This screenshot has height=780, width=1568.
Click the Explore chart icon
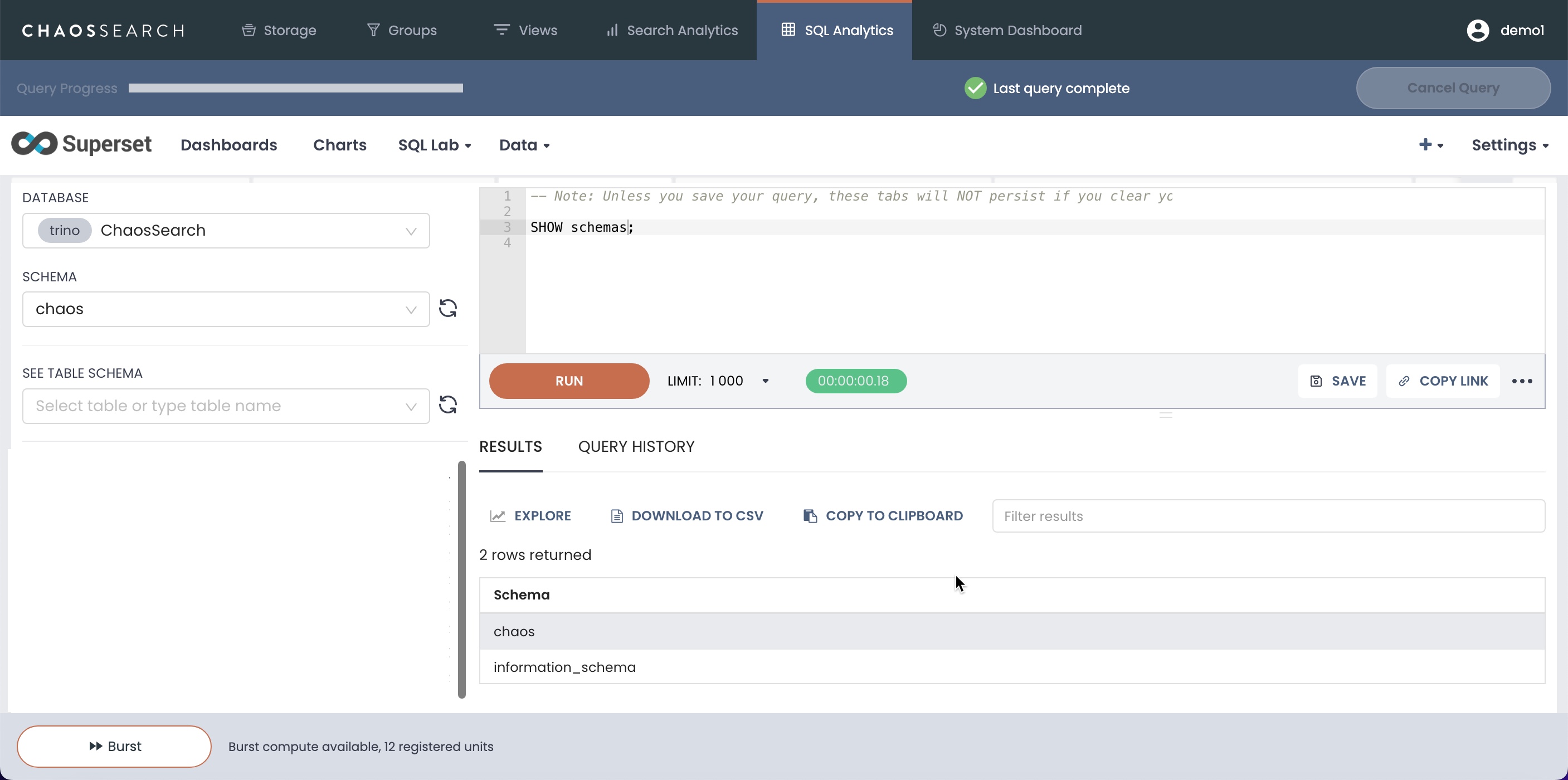497,516
